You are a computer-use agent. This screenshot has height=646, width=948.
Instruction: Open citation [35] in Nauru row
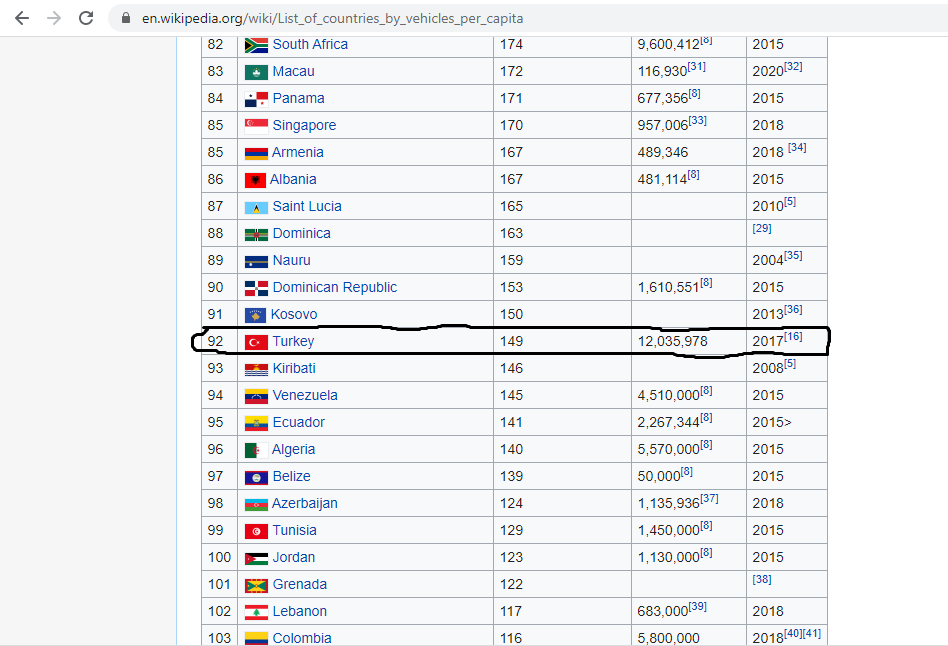(x=793, y=255)
